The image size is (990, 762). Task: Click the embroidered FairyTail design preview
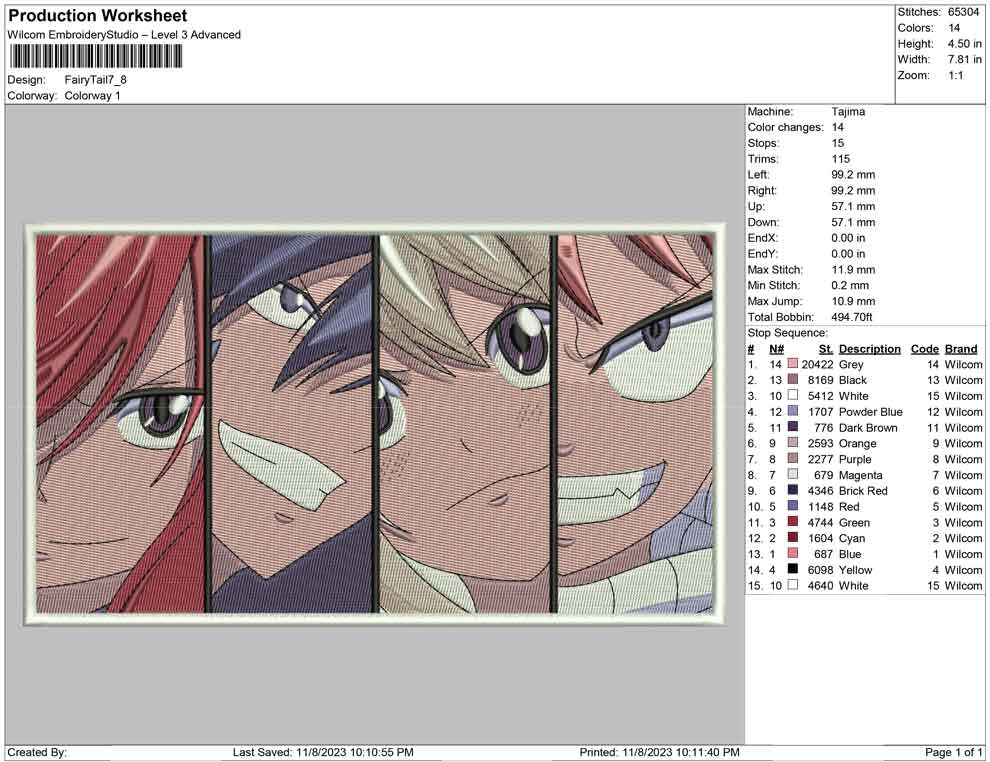click(375, 424)
